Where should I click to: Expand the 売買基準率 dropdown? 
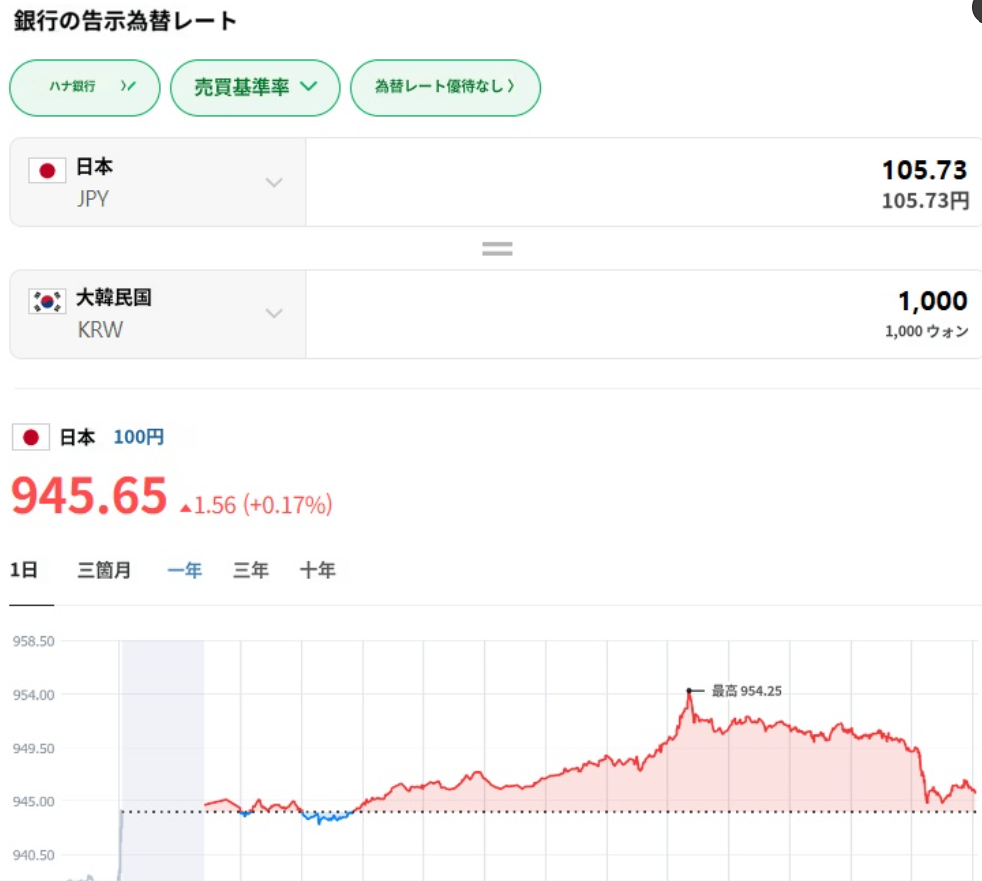255,87
